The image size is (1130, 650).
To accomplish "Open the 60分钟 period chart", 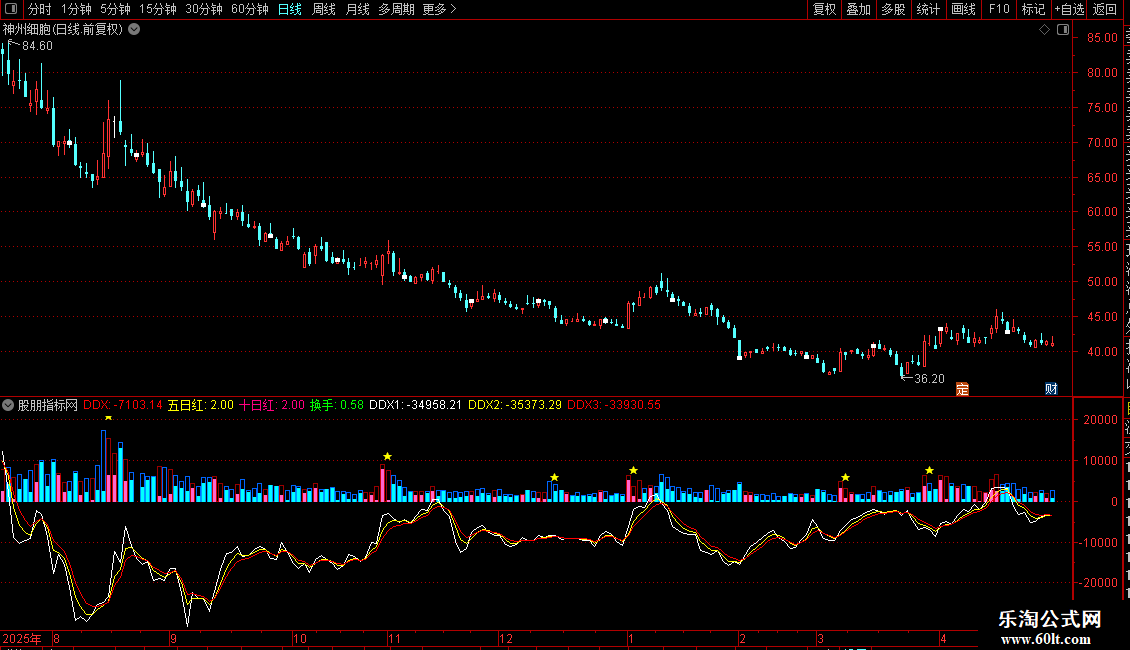I will (250, 9).
